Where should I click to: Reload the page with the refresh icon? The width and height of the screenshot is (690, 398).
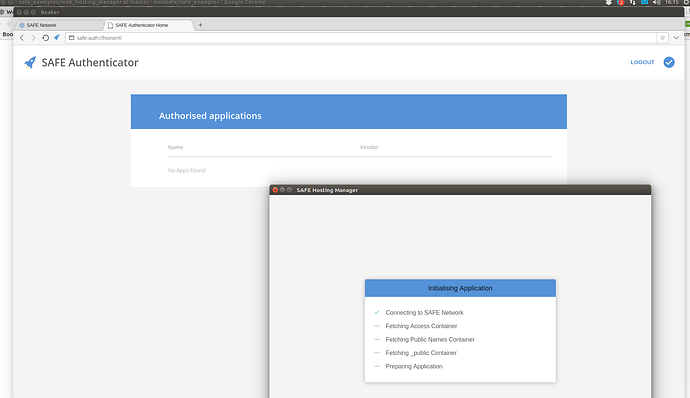45,38
